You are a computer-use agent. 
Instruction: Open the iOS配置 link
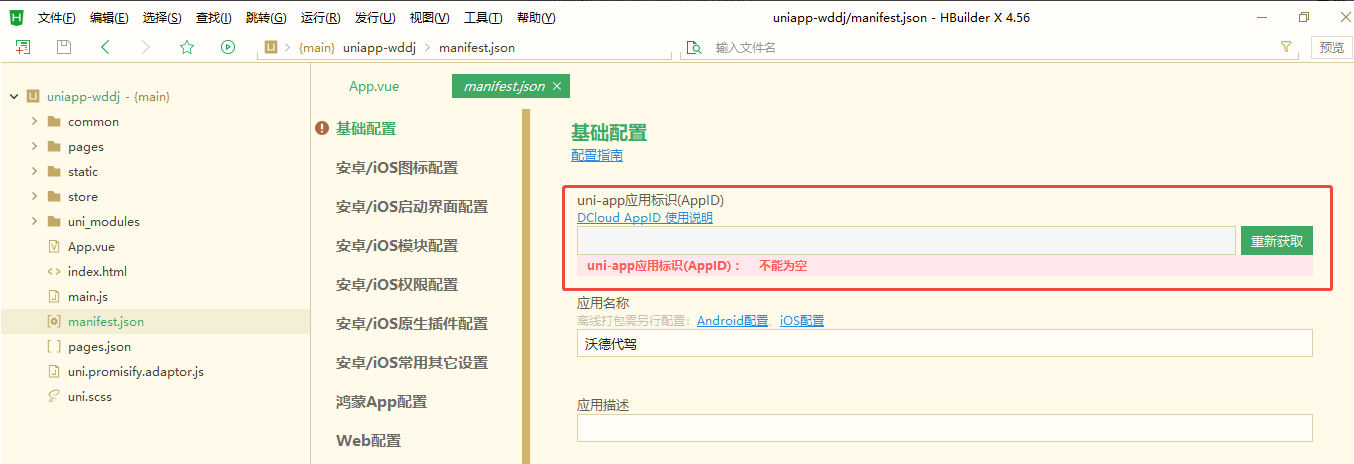(802, 321)
